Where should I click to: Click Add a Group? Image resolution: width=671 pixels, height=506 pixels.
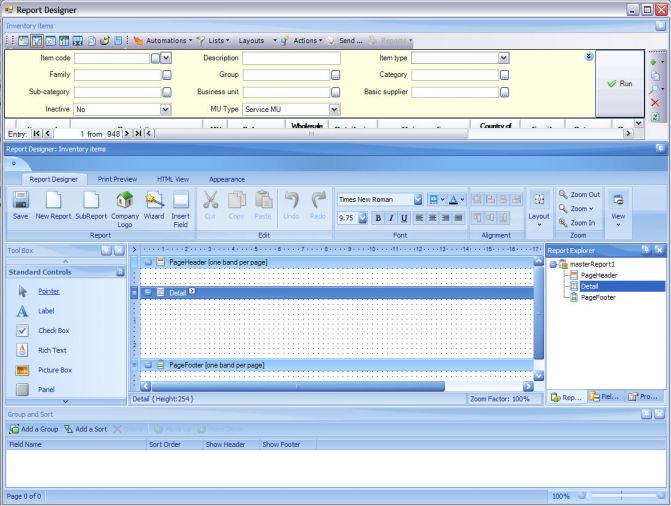34,429
